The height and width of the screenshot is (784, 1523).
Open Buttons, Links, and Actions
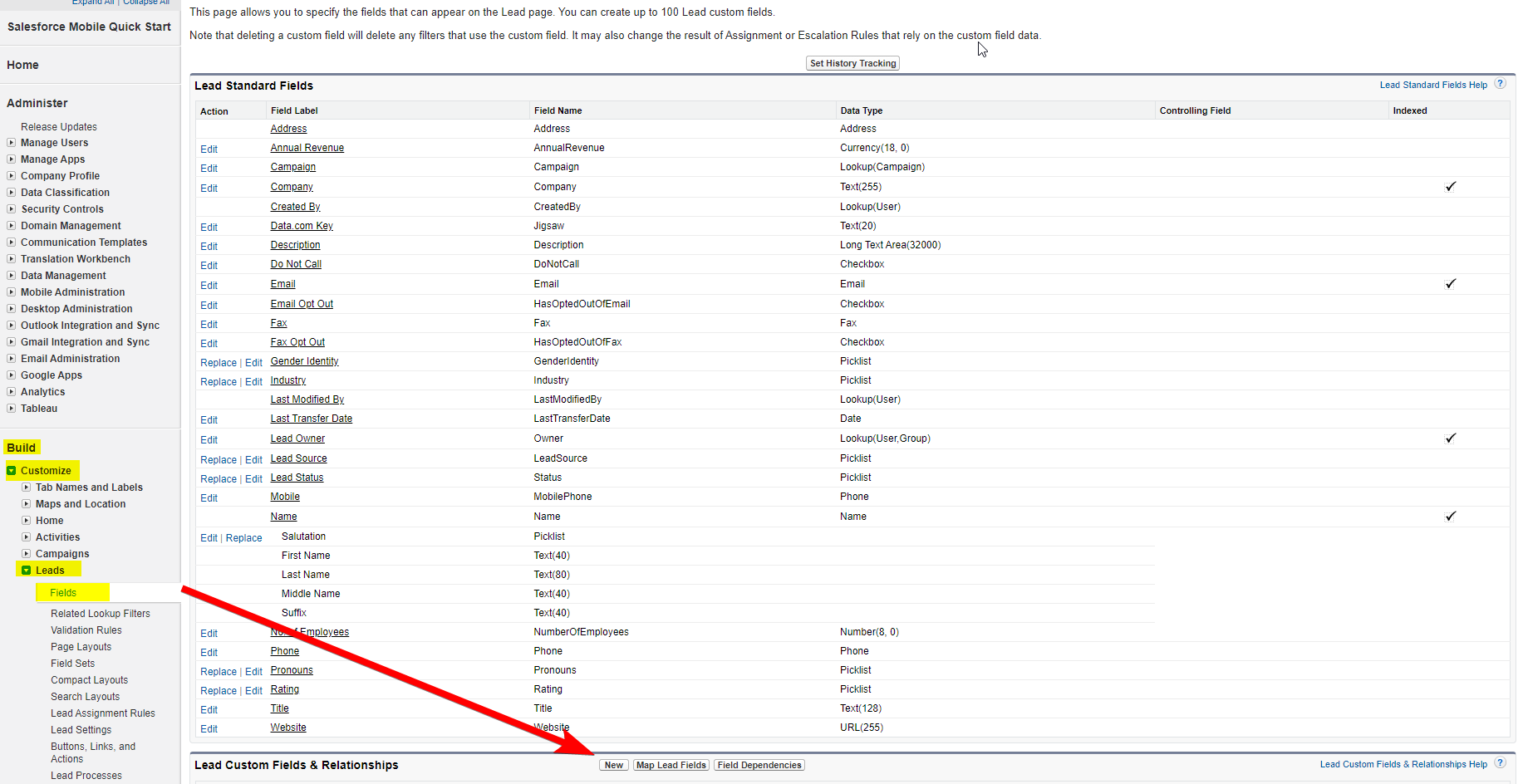click(93, 752)
